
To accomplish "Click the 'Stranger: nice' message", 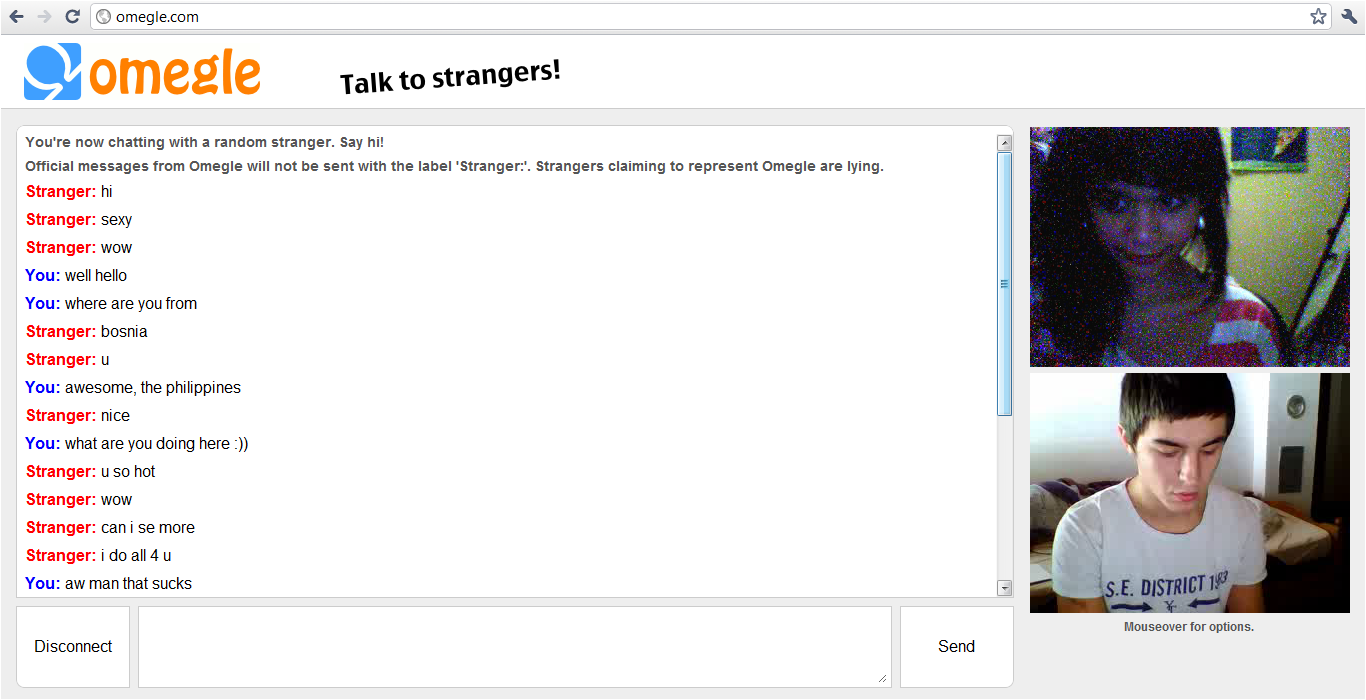I will click(x=78, y=416).
